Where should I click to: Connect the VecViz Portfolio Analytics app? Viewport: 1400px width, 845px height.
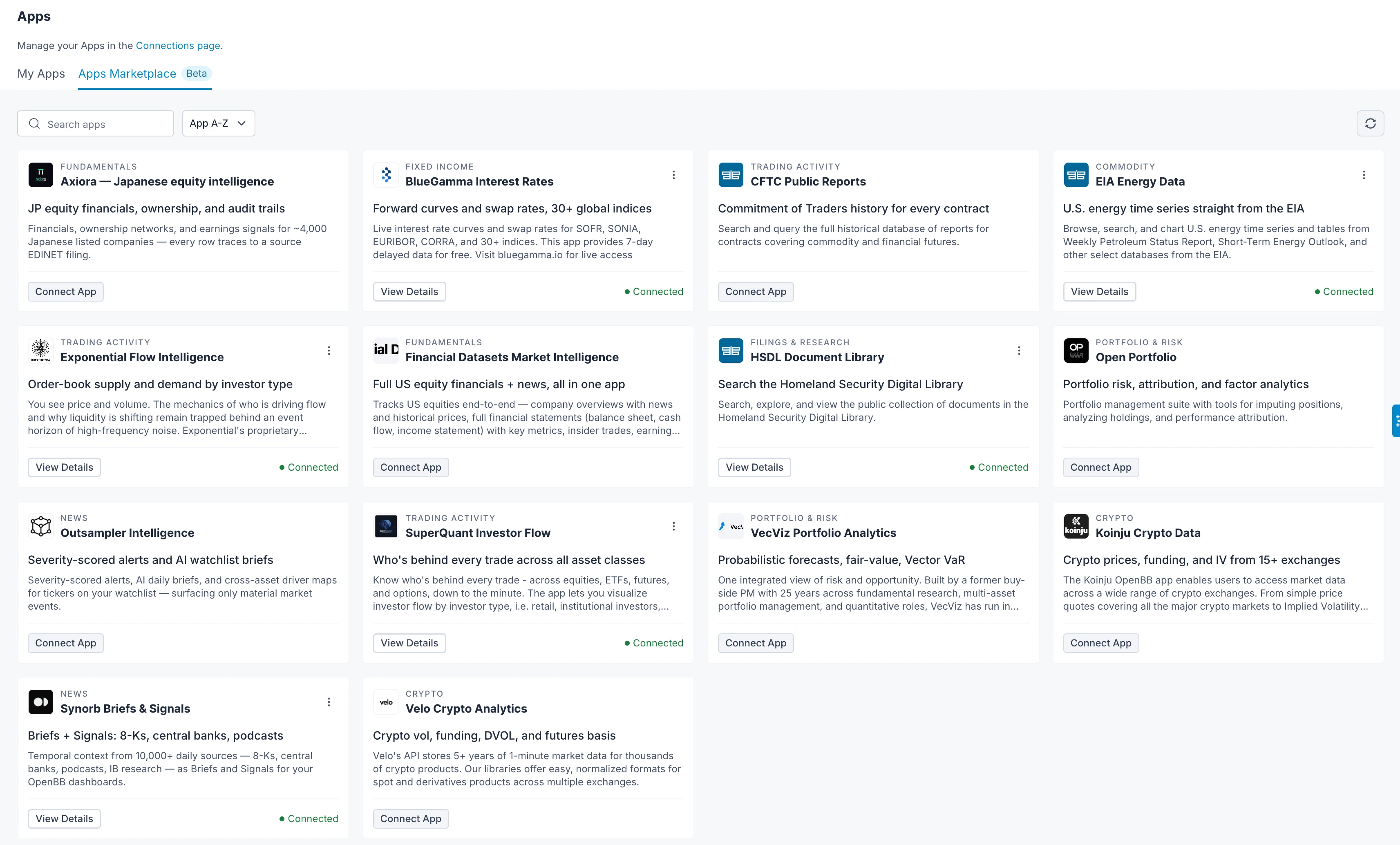(756, 643)
